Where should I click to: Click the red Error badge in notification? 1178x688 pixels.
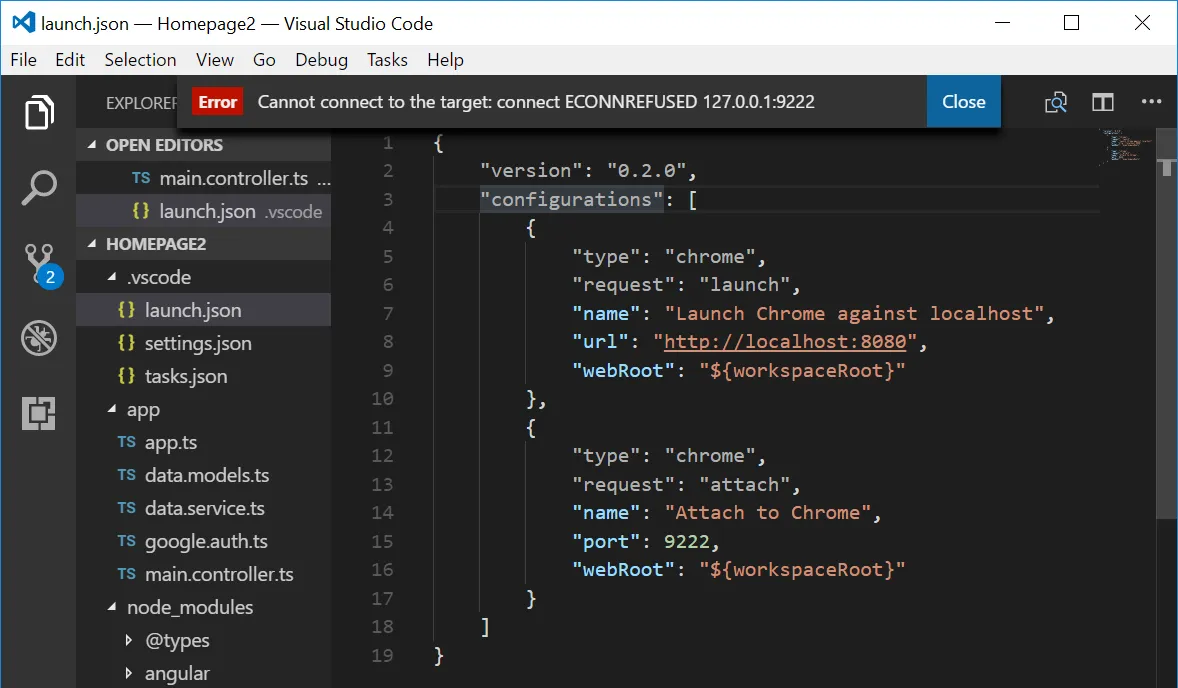[x=217, y=101]
